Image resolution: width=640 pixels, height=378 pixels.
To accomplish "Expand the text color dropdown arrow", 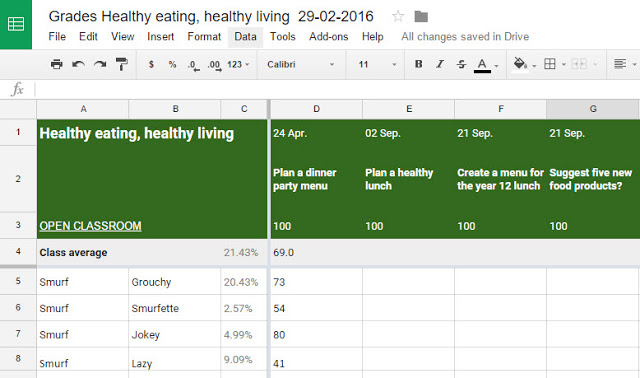I will point(496,66).
